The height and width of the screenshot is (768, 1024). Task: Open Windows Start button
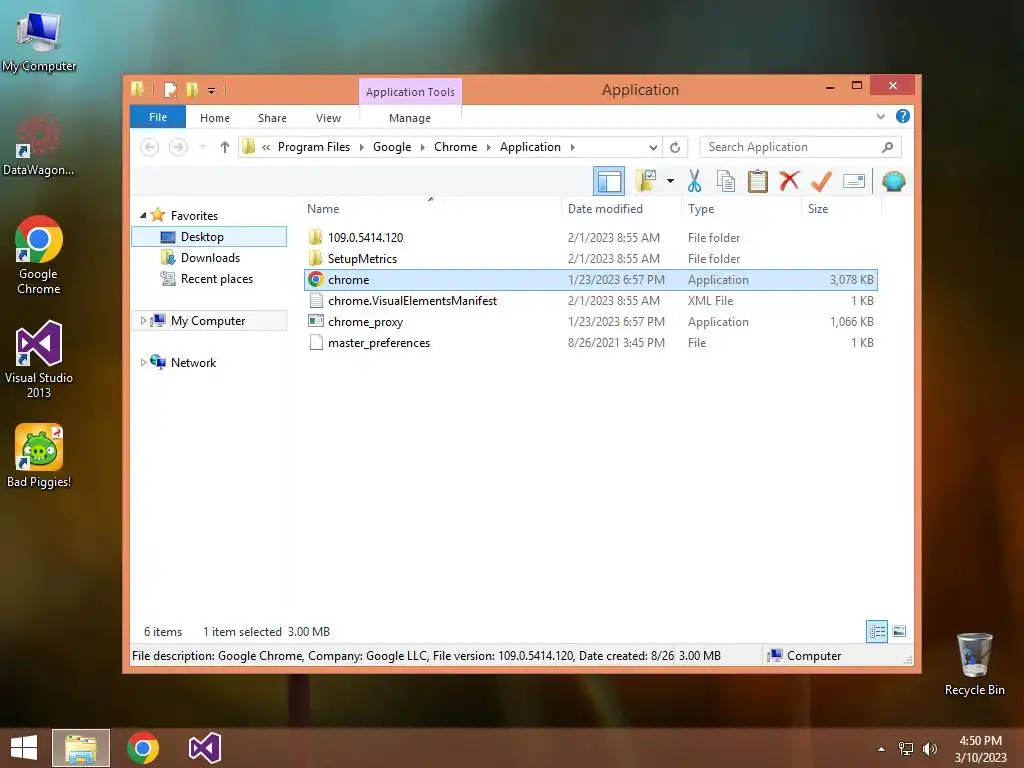tap(24, 748)
